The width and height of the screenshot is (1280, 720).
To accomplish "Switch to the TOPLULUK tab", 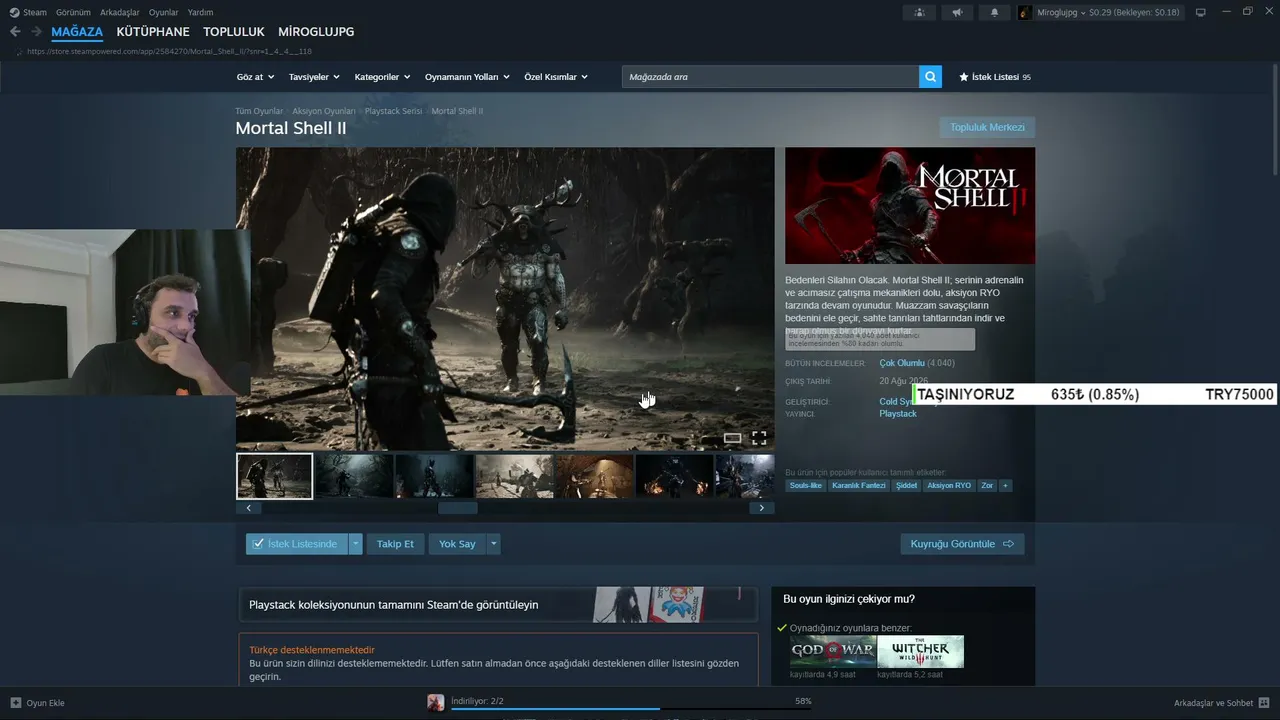I will point(234,32).
